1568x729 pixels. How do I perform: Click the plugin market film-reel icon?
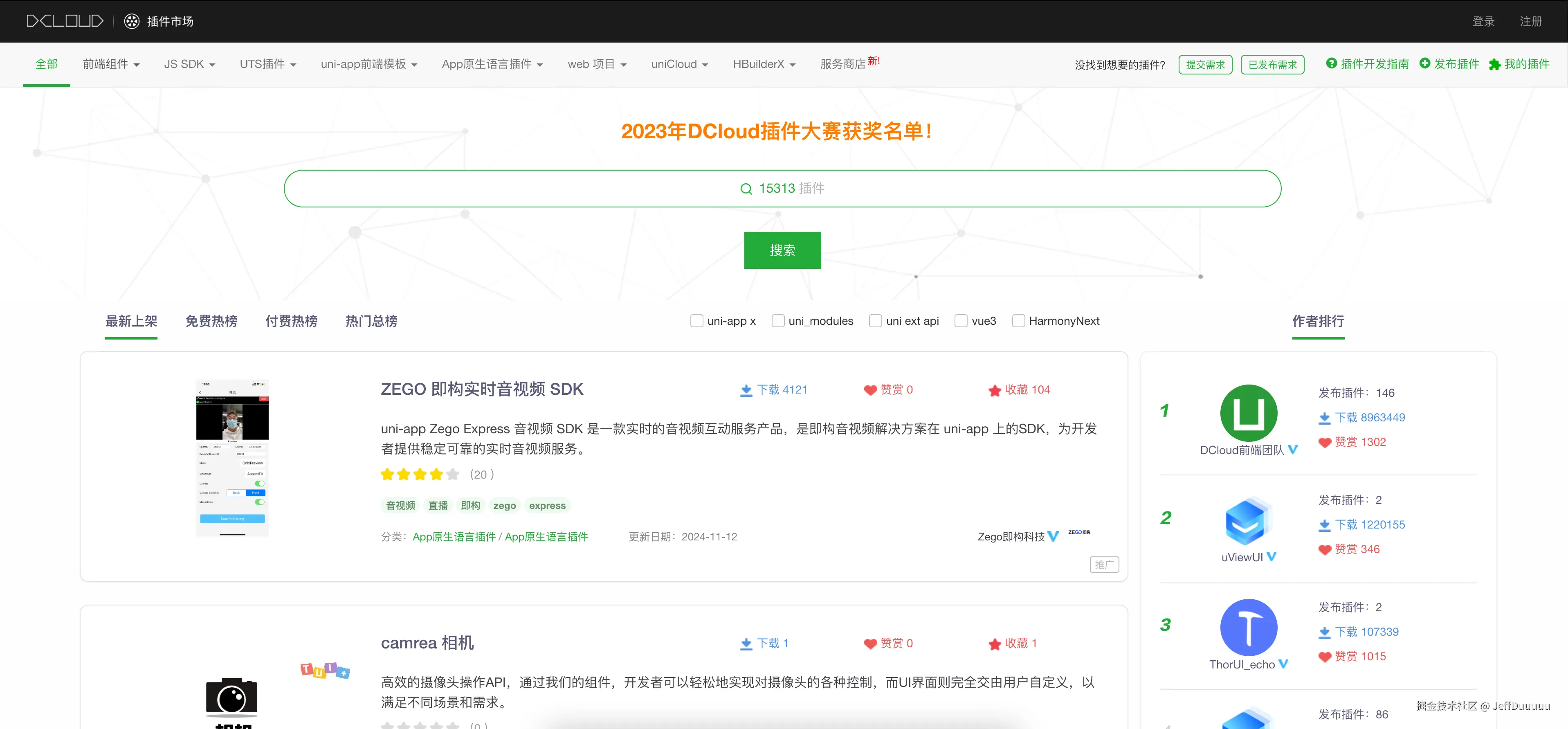(x=131, y=21)
